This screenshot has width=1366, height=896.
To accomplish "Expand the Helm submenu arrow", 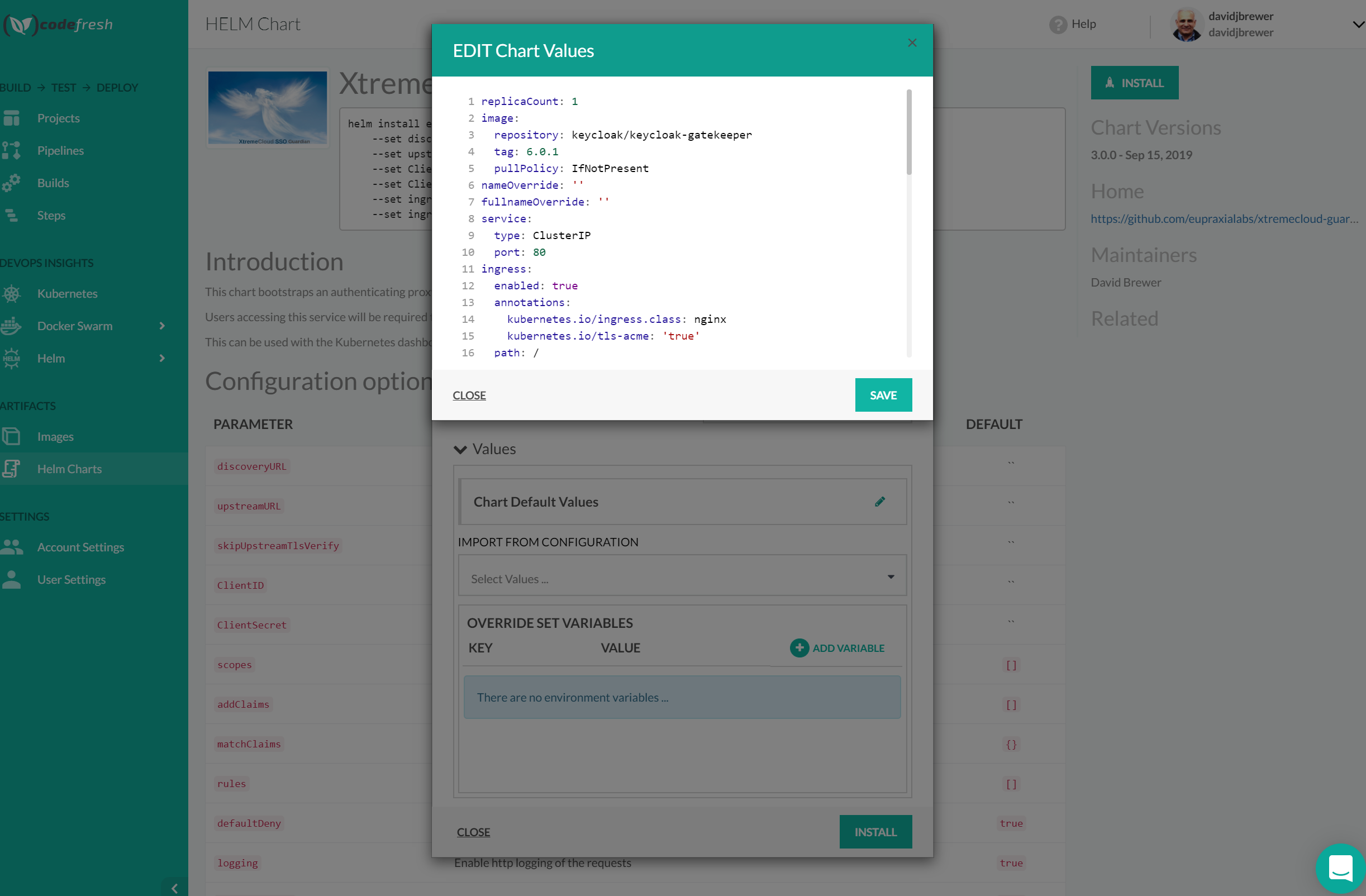I will click(x=162, y=358).
